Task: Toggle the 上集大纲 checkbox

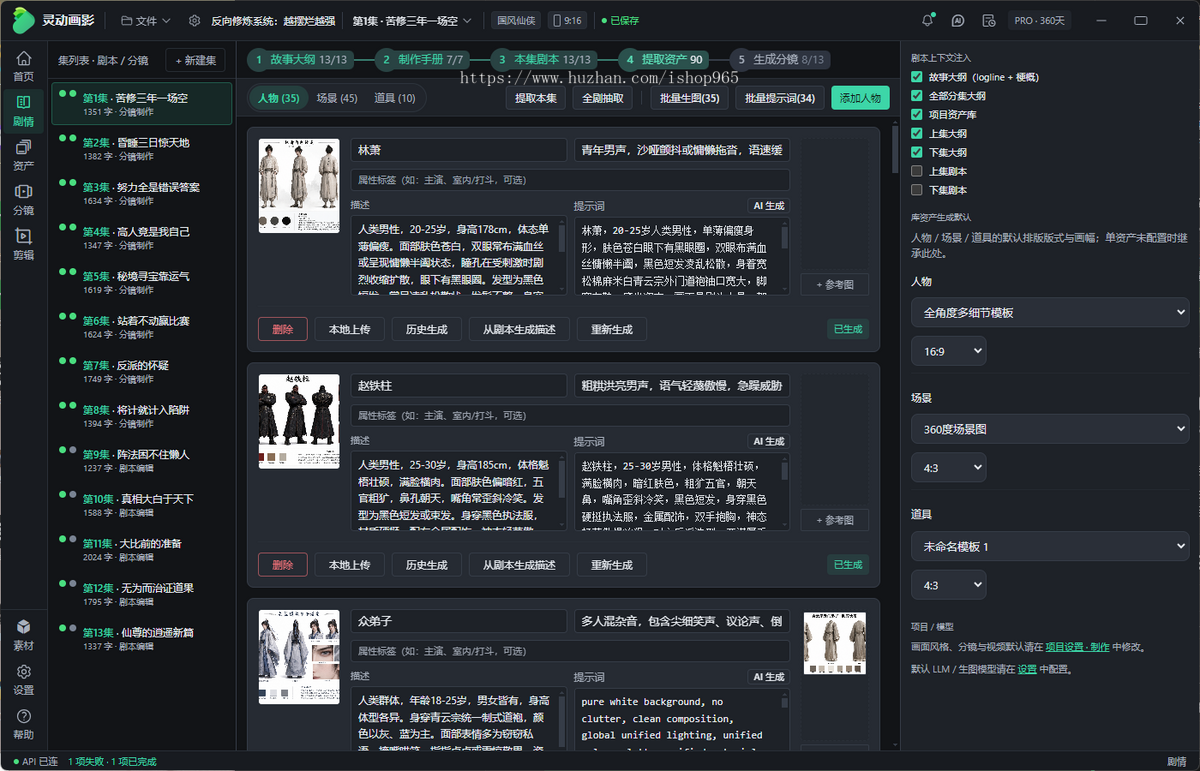Action: [917, 133]
